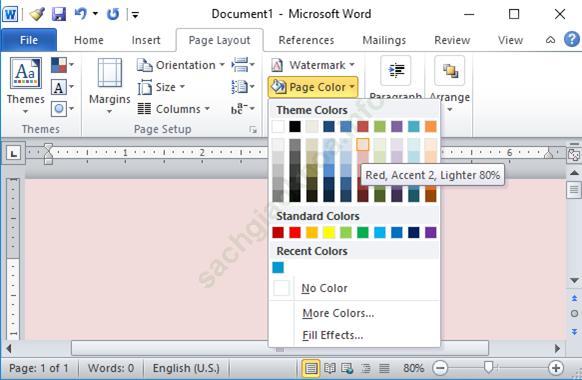Switch to the View tab
The width and height of the screenshot is (582, 380).
click(x=510, y=40)
